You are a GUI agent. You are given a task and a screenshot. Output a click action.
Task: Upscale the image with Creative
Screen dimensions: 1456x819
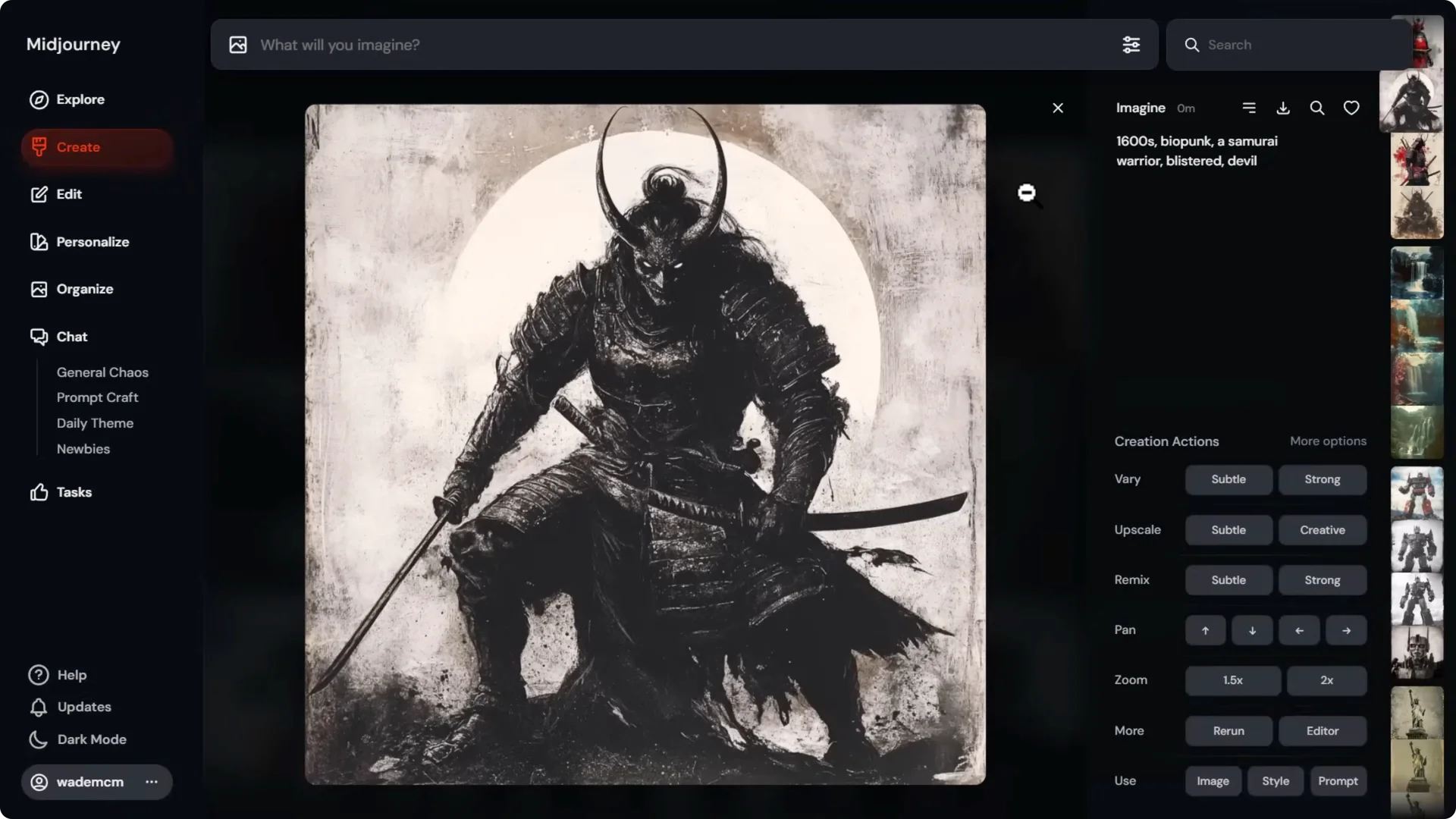click(1322, 530)
